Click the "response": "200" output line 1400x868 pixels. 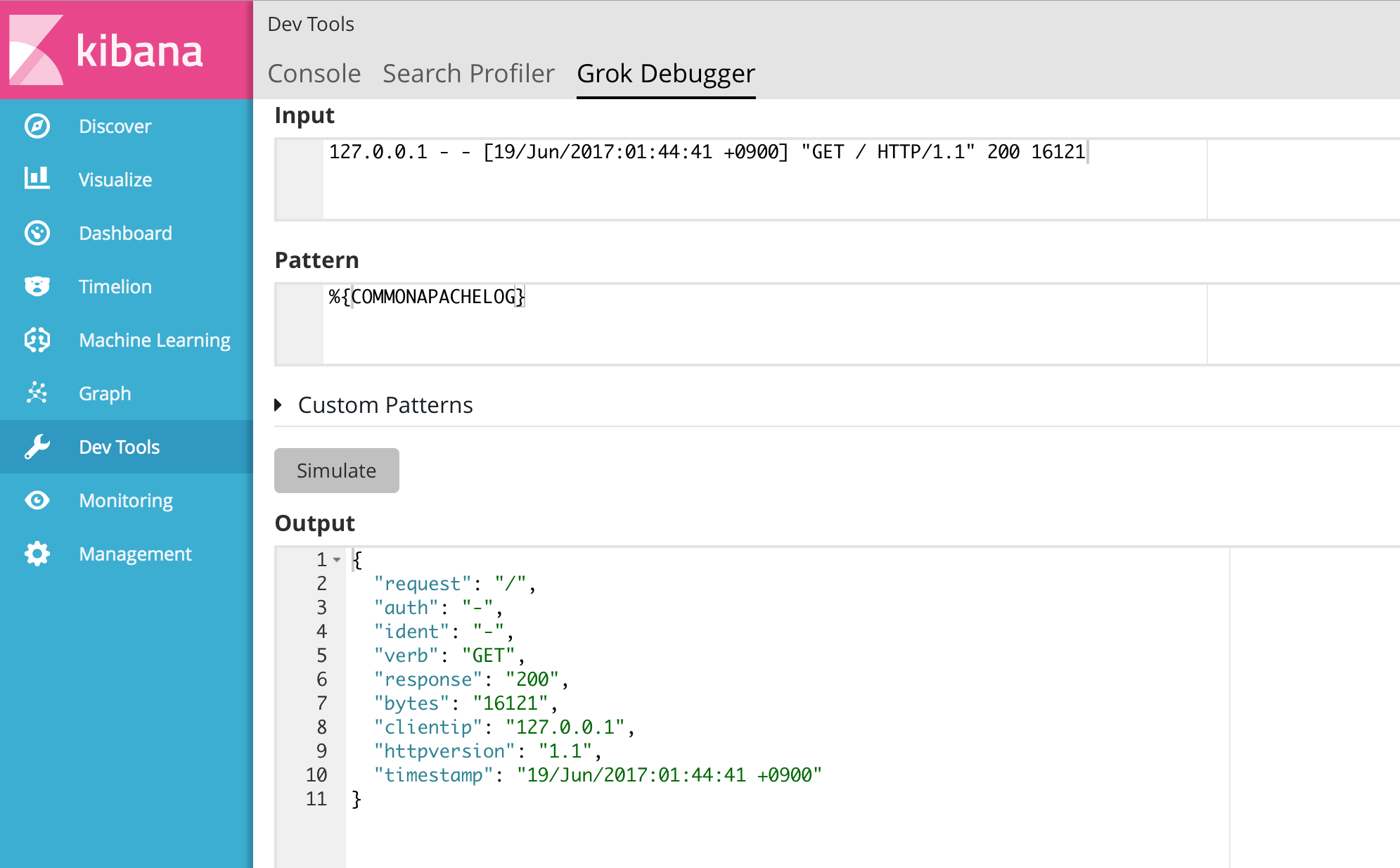(471, 679)
